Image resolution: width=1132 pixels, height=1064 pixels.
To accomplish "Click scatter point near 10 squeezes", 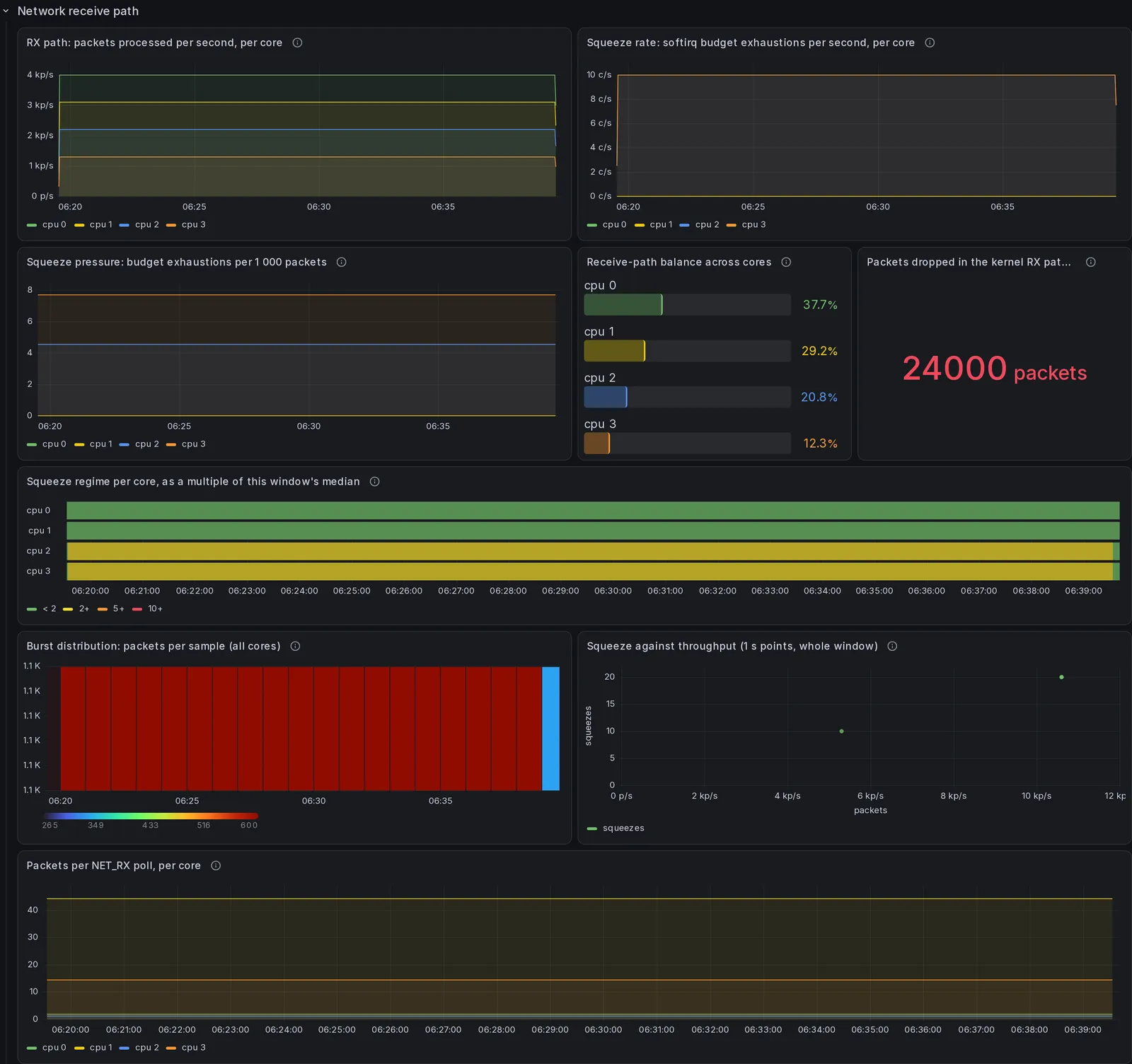I will point(841,731).
